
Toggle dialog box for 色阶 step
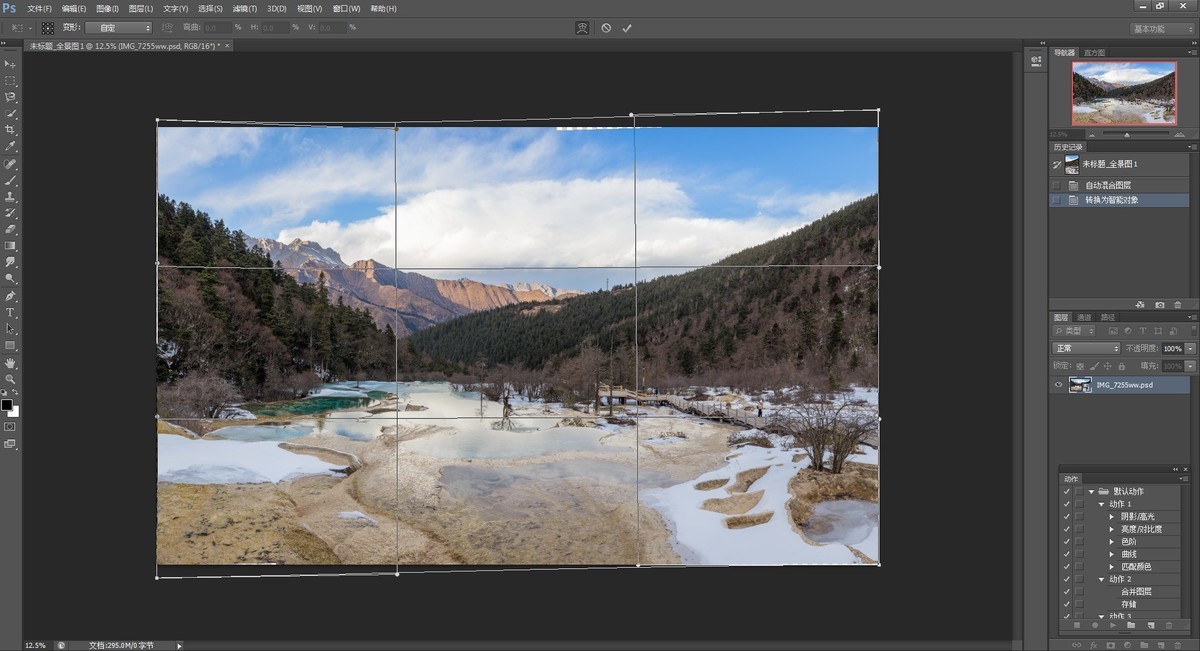tap(1079, 541)
